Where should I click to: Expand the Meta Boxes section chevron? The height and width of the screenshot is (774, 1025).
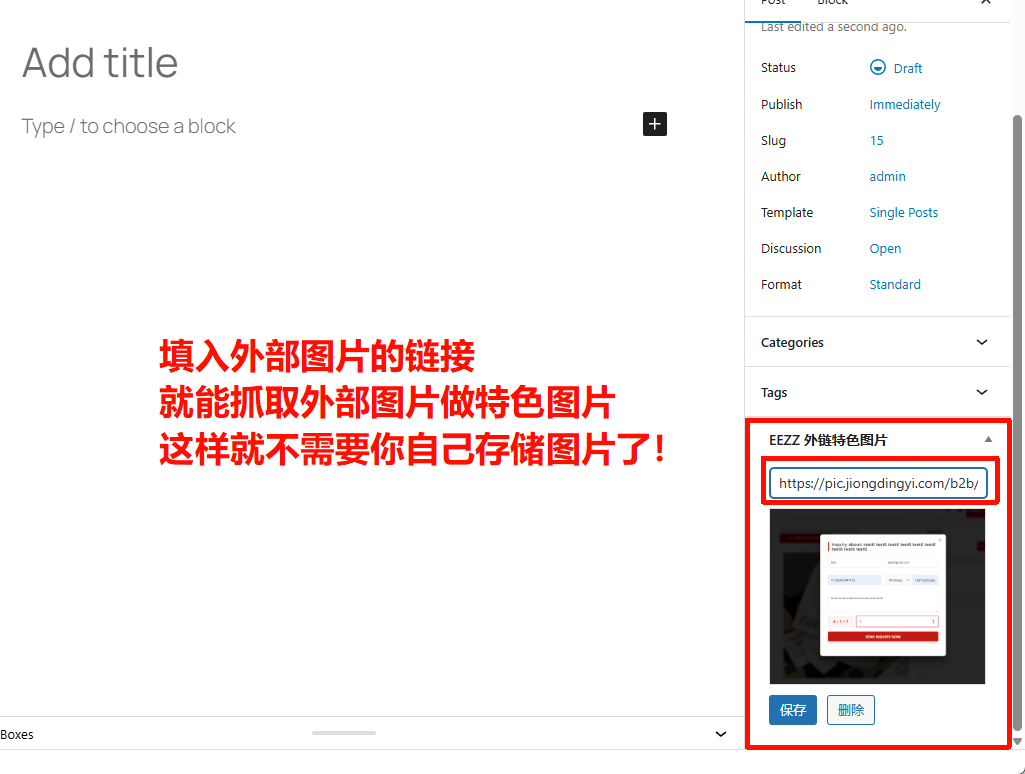tap(721, 734)
